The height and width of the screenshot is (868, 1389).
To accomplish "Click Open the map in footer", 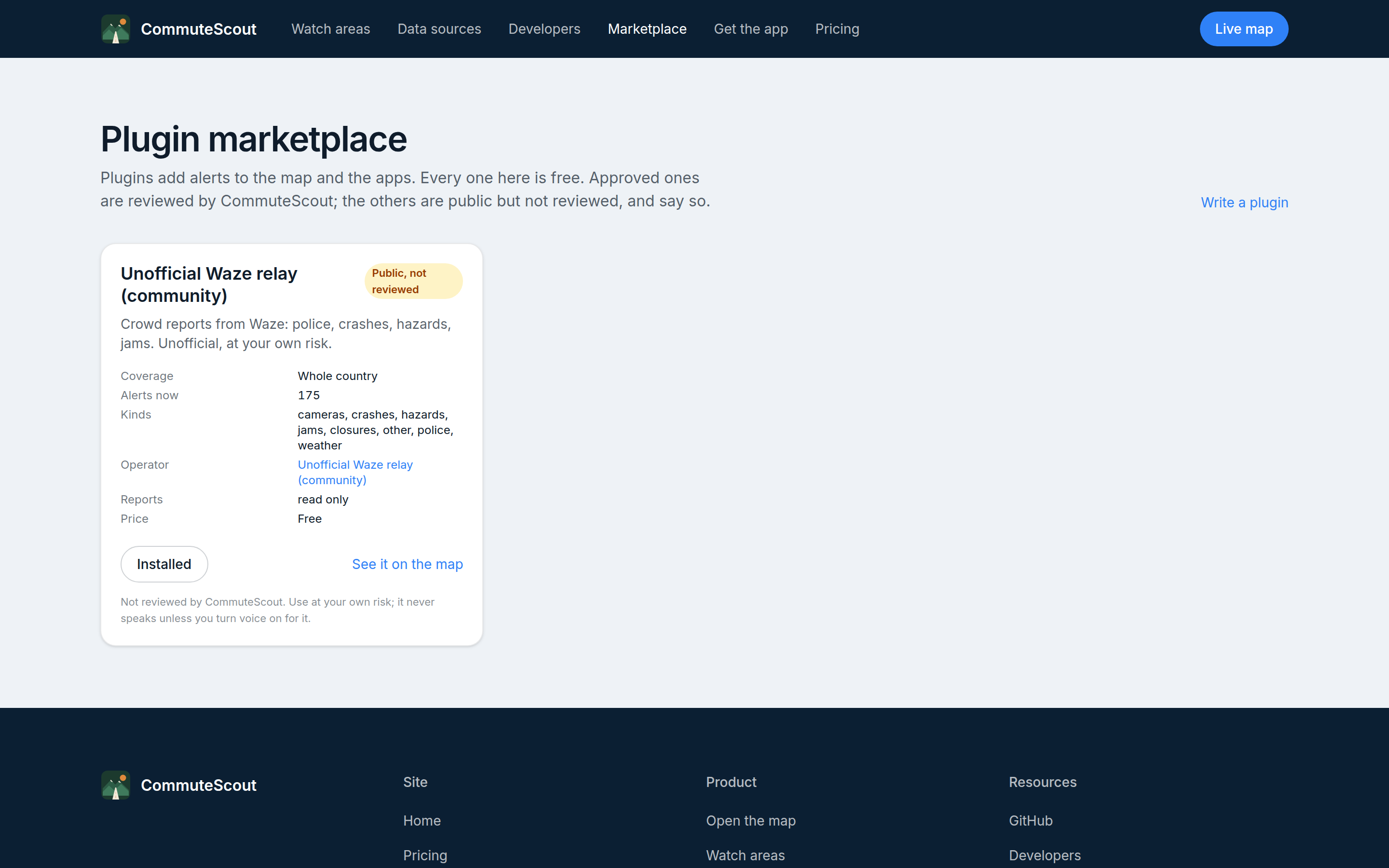I will tap(751, 820).
